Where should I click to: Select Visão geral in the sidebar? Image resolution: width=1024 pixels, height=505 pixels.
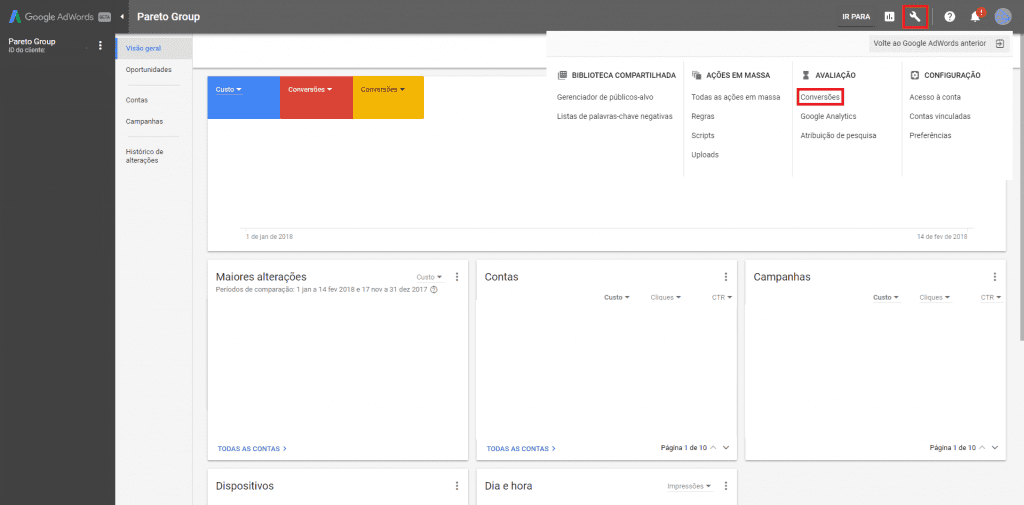point(153,48)
